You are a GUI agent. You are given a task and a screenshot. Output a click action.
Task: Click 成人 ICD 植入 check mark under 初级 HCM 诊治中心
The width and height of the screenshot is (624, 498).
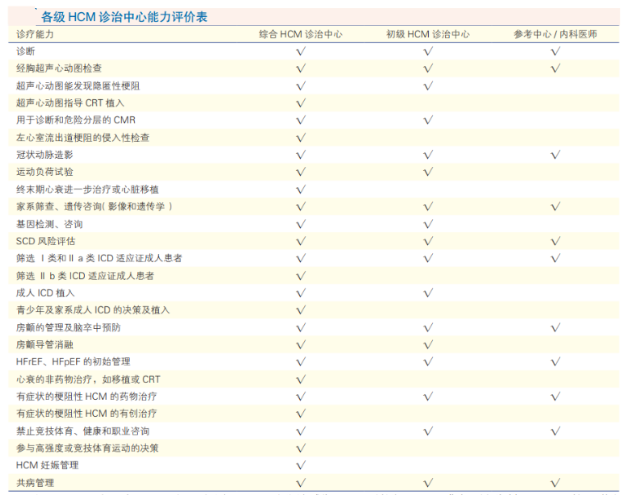[x=428, y=293]
